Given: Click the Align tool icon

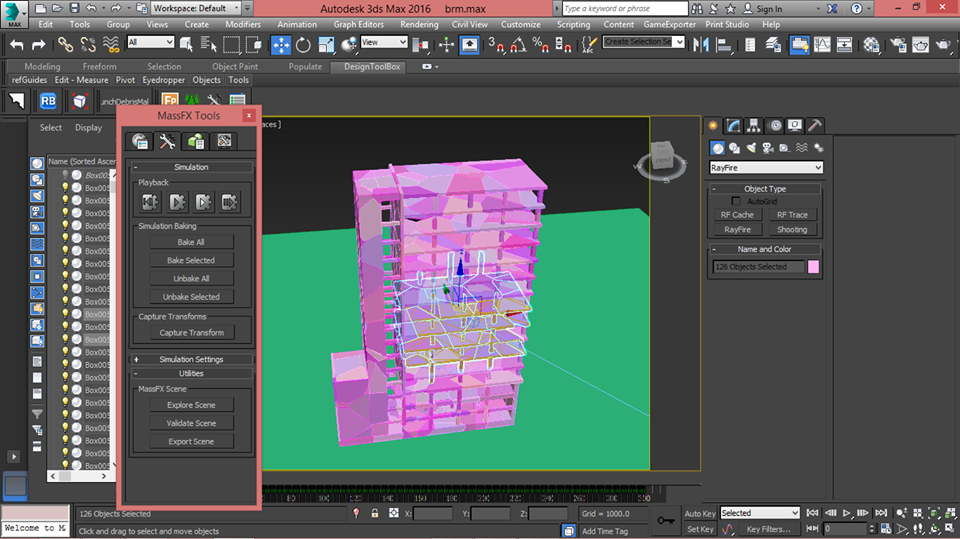Looking at the screenshot, I should pos(724,45).
